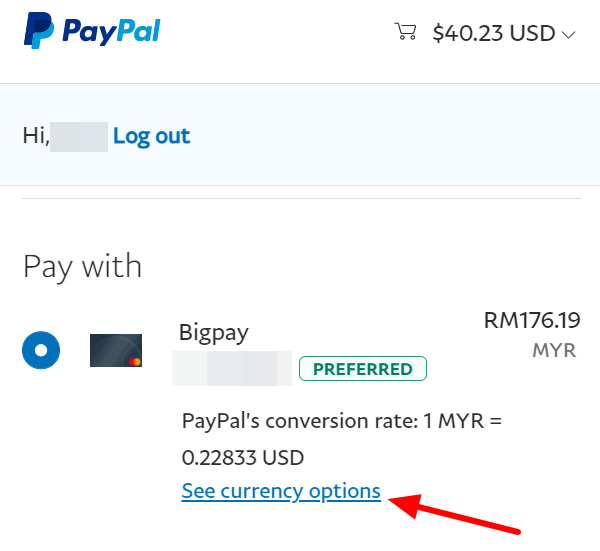
Task: Log out of the PayPal account
Action: tap(152, 136)
